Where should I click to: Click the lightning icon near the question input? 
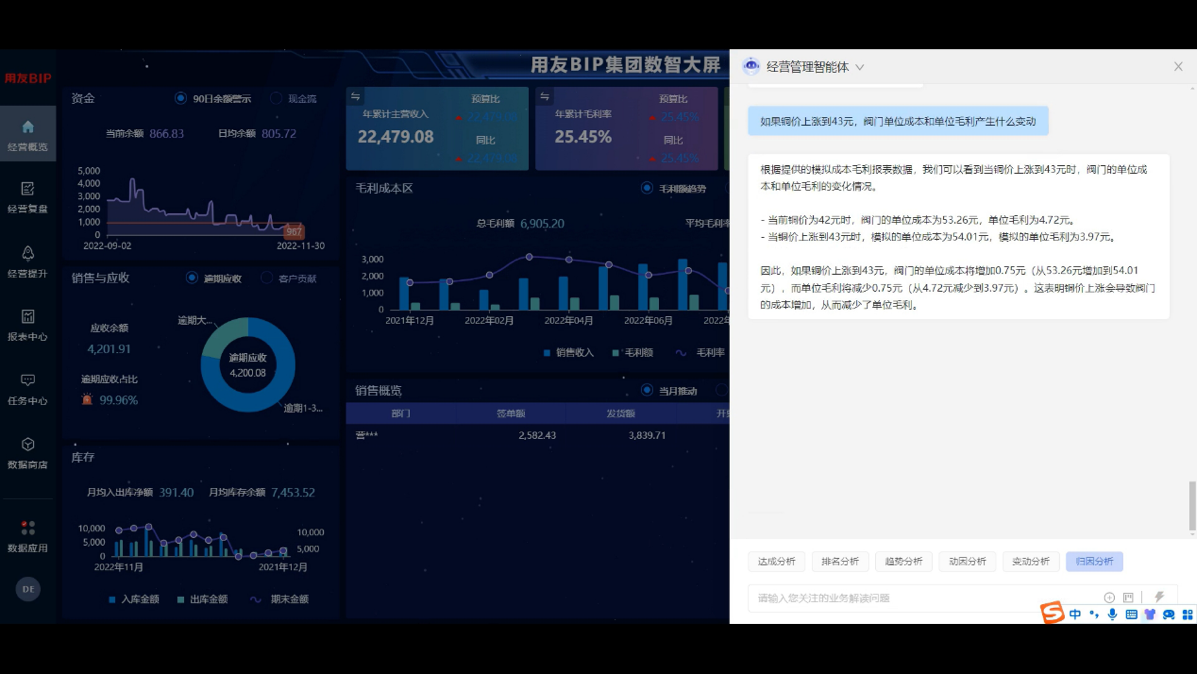(1159, 597)
